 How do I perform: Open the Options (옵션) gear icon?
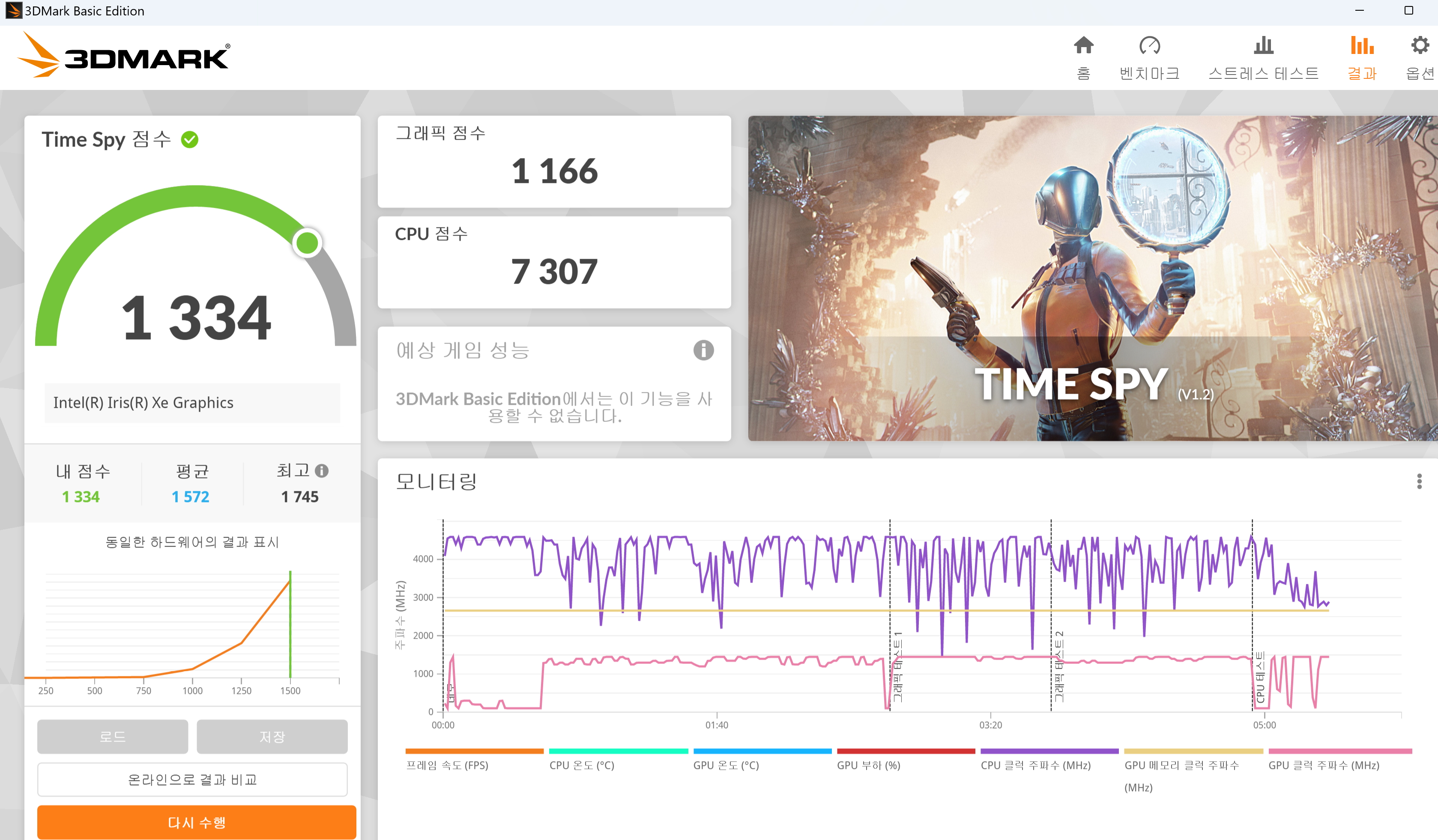pos(1420,45)
